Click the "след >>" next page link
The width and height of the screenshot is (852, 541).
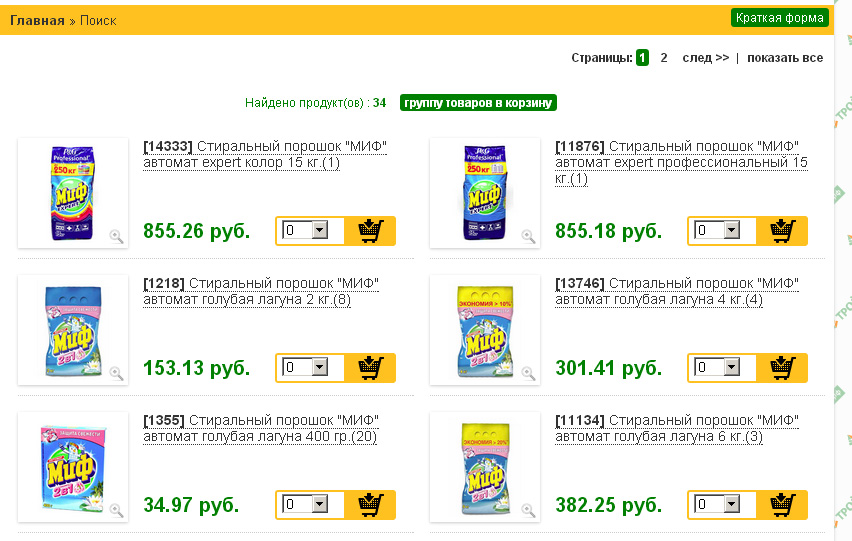[x=706, y=58]
